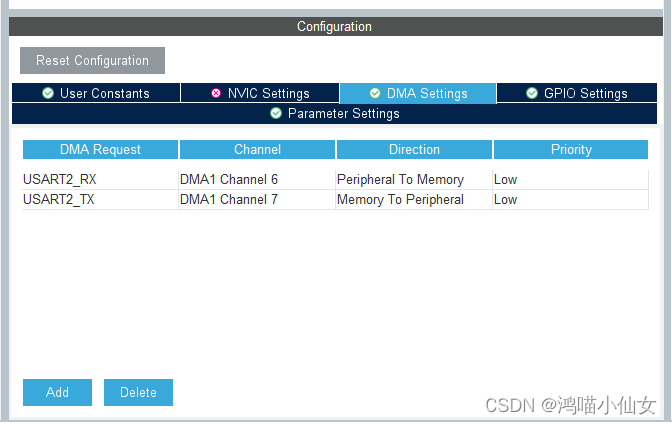Click the green check icon beside Parameter Settings

(276, 113)
